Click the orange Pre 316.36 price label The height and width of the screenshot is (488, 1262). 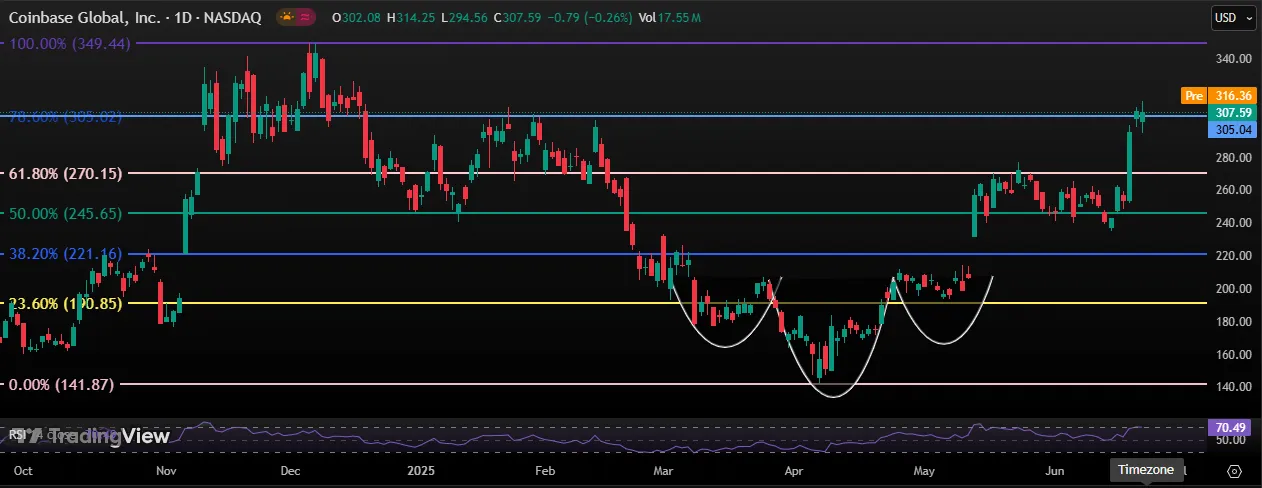[1219, 96]
